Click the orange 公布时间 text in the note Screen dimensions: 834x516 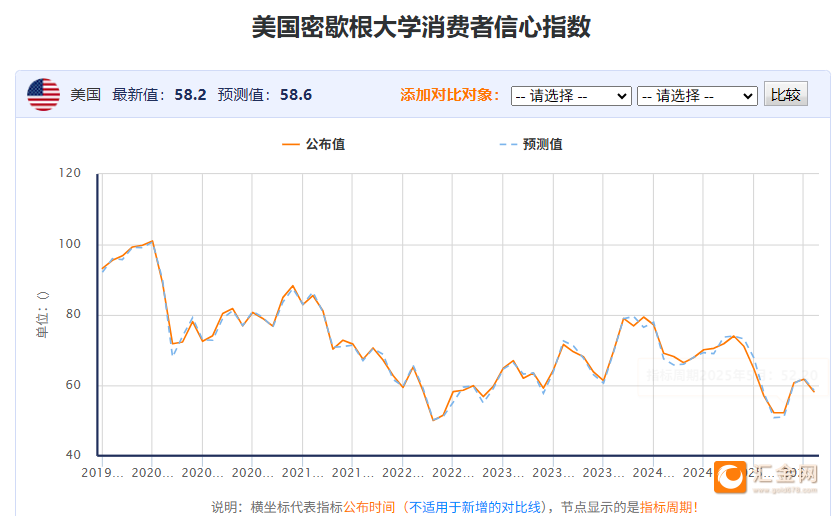point(369,507)
